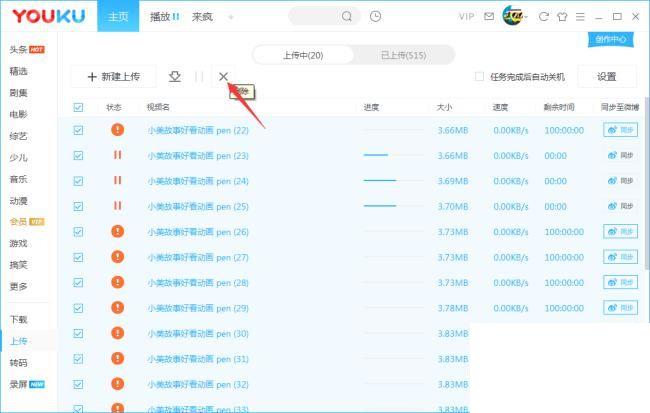Screen dimensions: 650x413
Task: Select 转码 in the left sidebar
Action: [x=19, y=363]
